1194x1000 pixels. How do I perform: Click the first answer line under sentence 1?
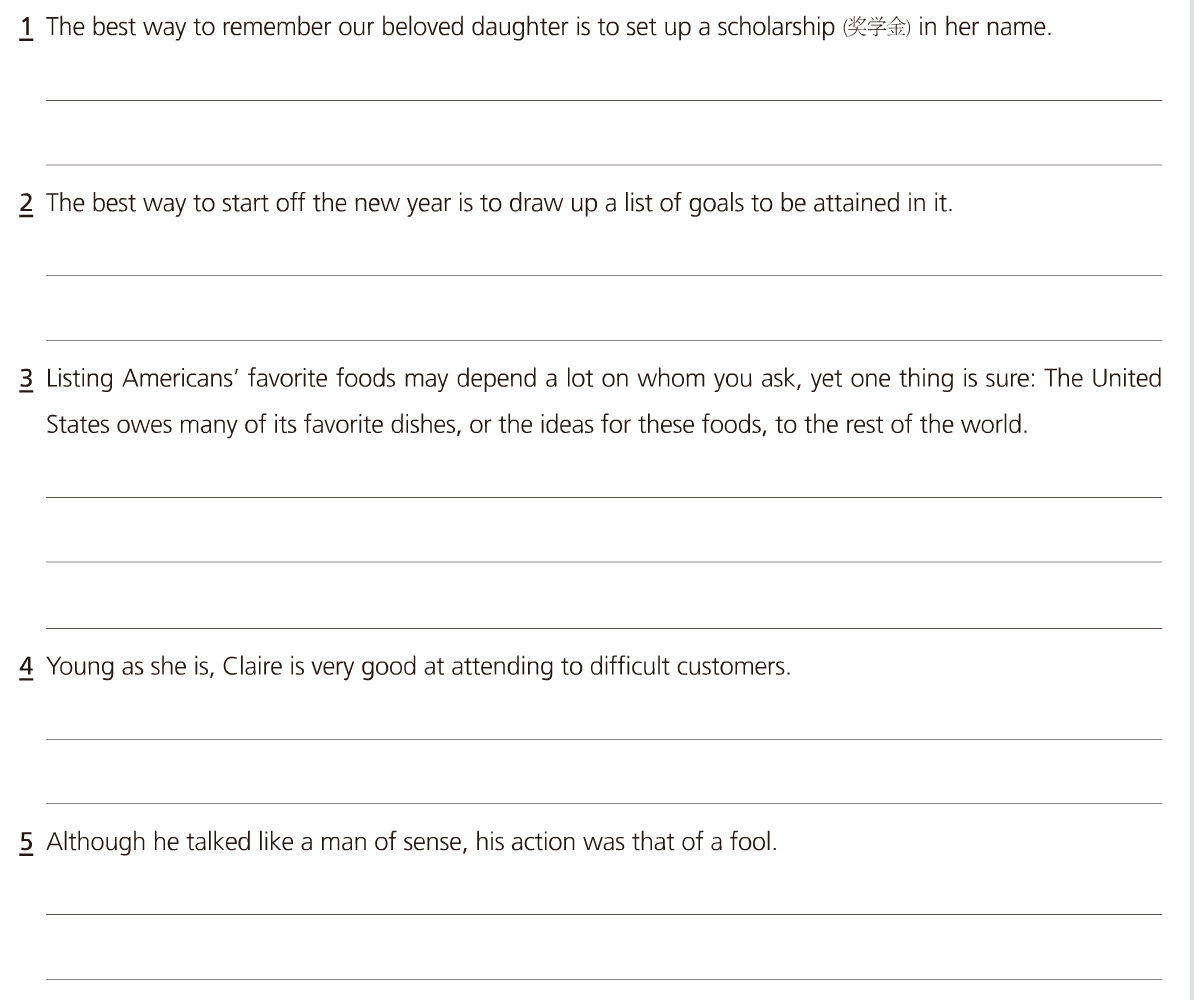point(604,99)
